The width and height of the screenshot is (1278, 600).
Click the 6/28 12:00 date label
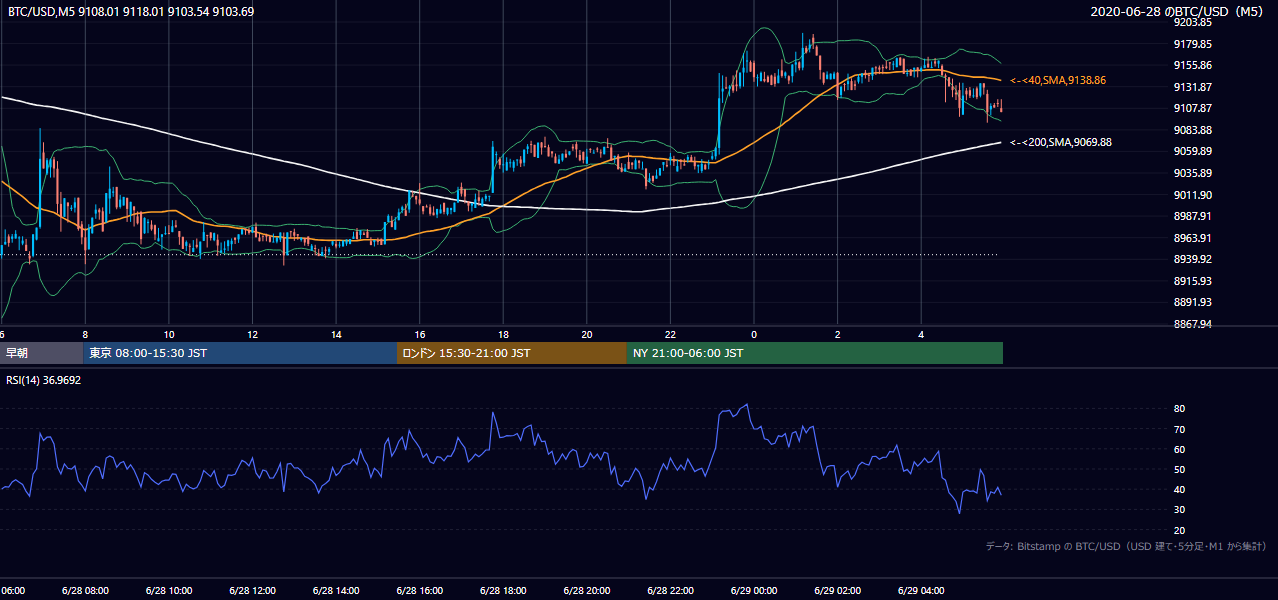point(252,591)
